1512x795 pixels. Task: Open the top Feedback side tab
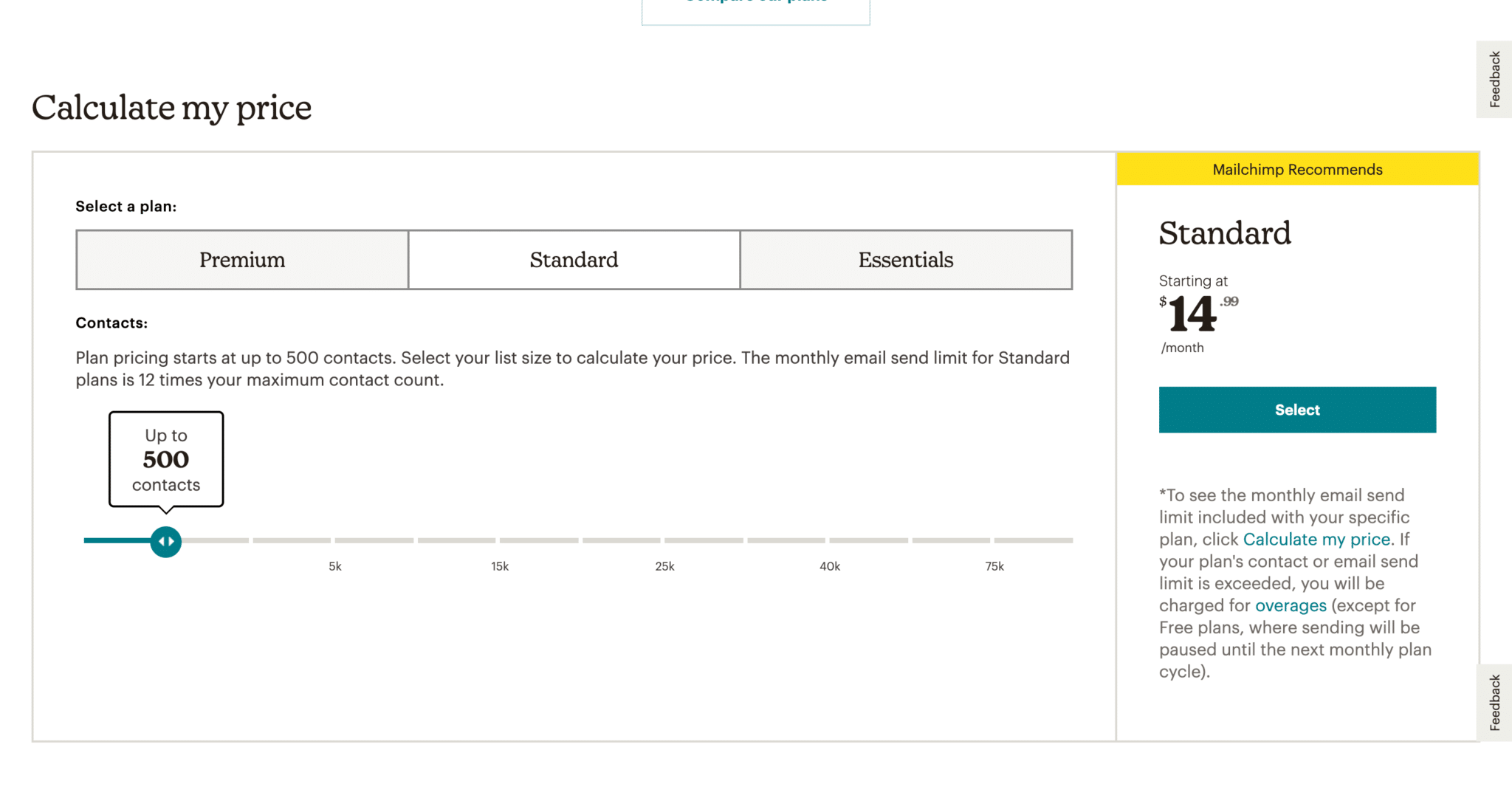(x=1494, y=79)
